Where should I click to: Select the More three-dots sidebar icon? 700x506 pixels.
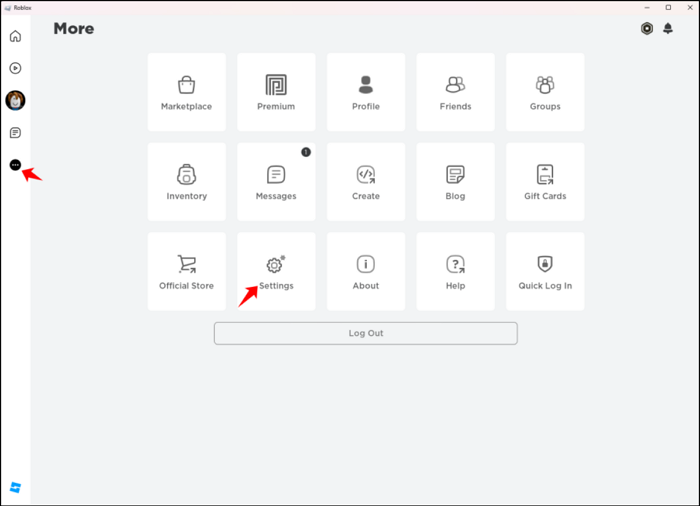[15, 165]
